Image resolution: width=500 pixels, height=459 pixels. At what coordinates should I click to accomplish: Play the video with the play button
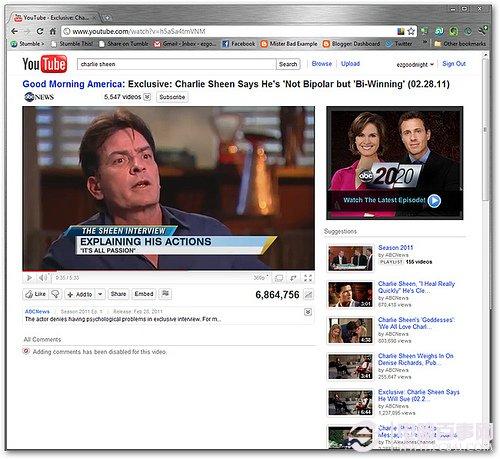(x=29, y=278)
